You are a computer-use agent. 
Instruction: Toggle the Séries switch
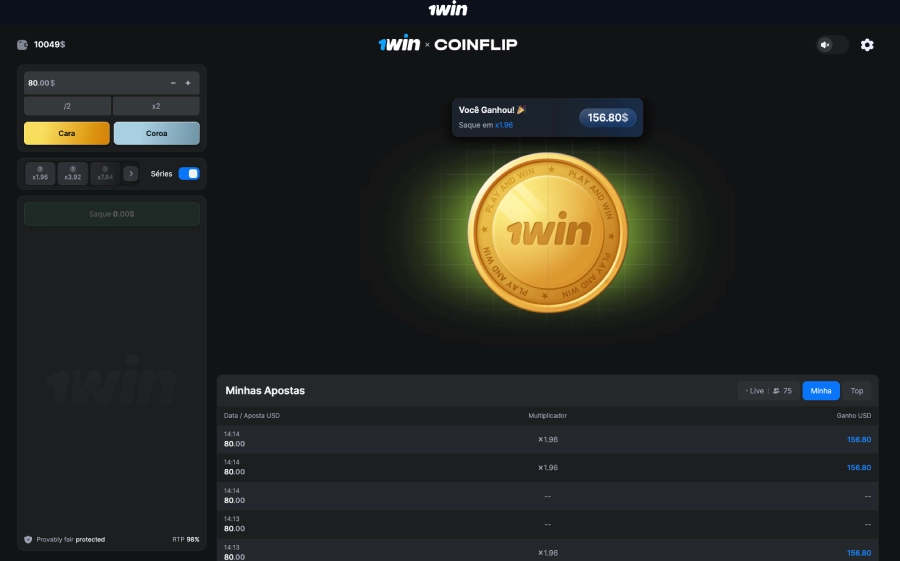click(189, 173)
